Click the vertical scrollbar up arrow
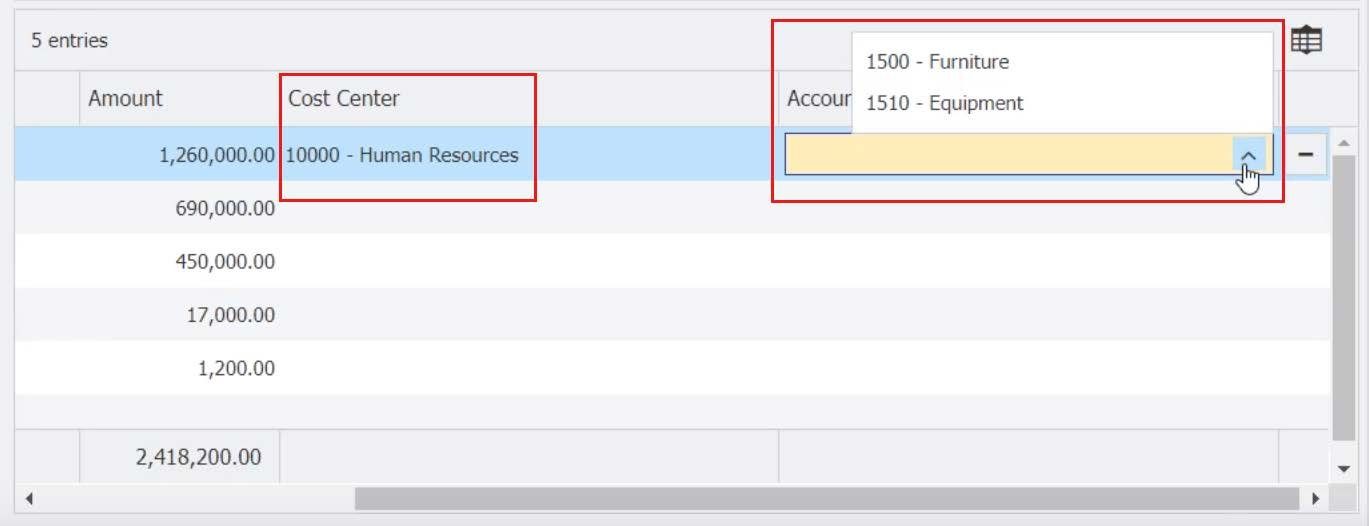 pyautogui.click(x=1344, y=142)
